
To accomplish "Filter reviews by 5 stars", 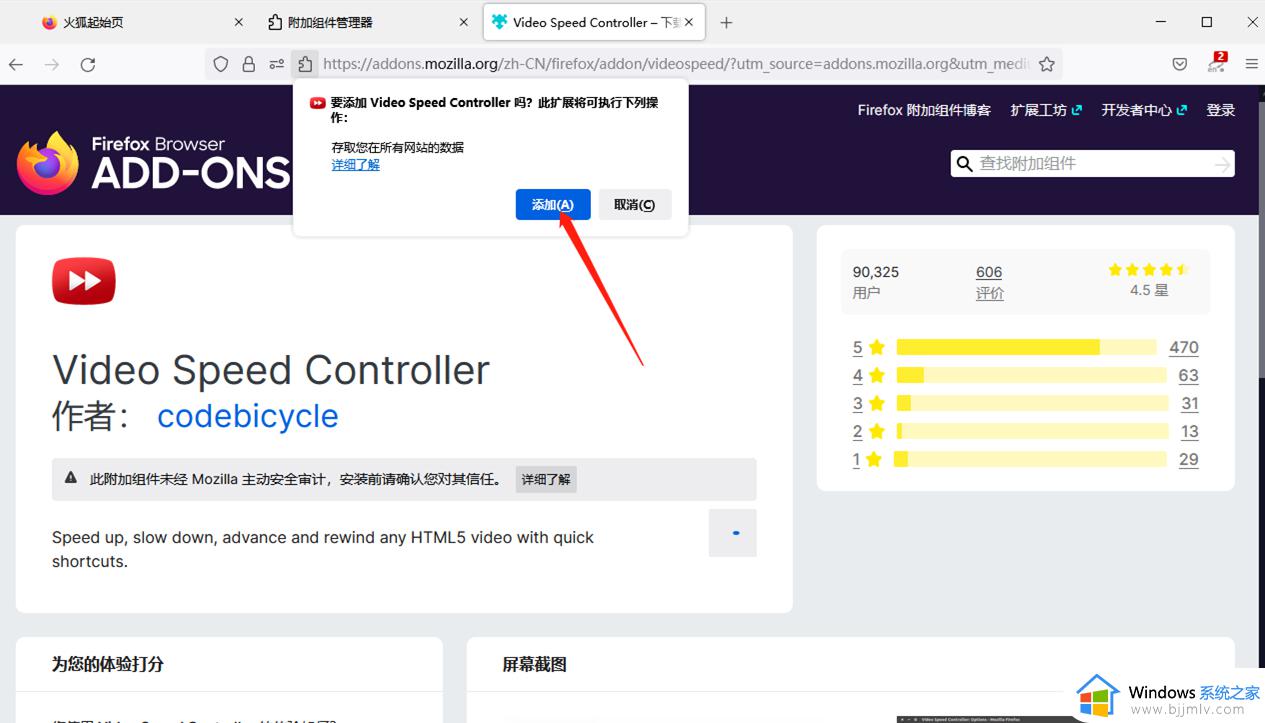I will pos(869,347).
